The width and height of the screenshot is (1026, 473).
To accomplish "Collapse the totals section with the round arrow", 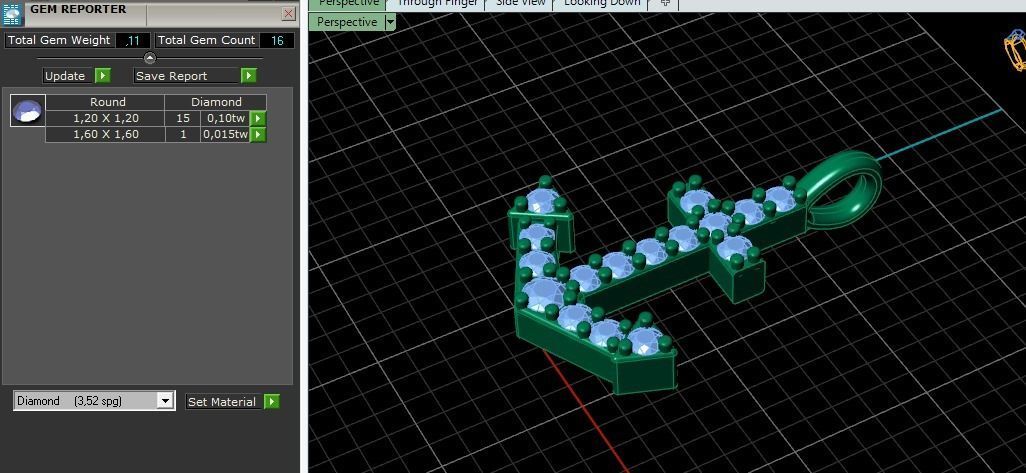I will tap(150, 58).
